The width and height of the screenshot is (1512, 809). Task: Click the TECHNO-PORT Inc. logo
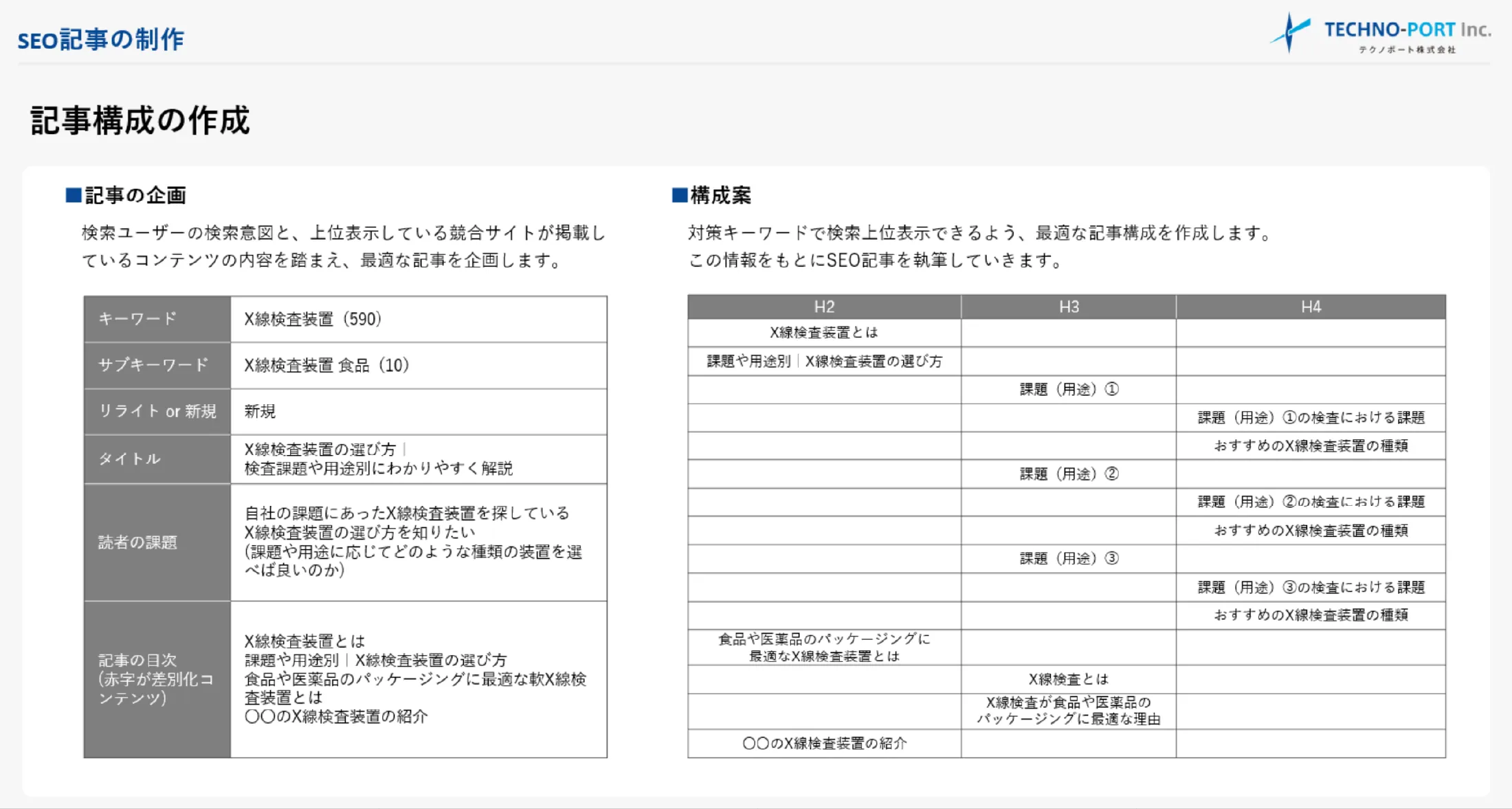1380,32
